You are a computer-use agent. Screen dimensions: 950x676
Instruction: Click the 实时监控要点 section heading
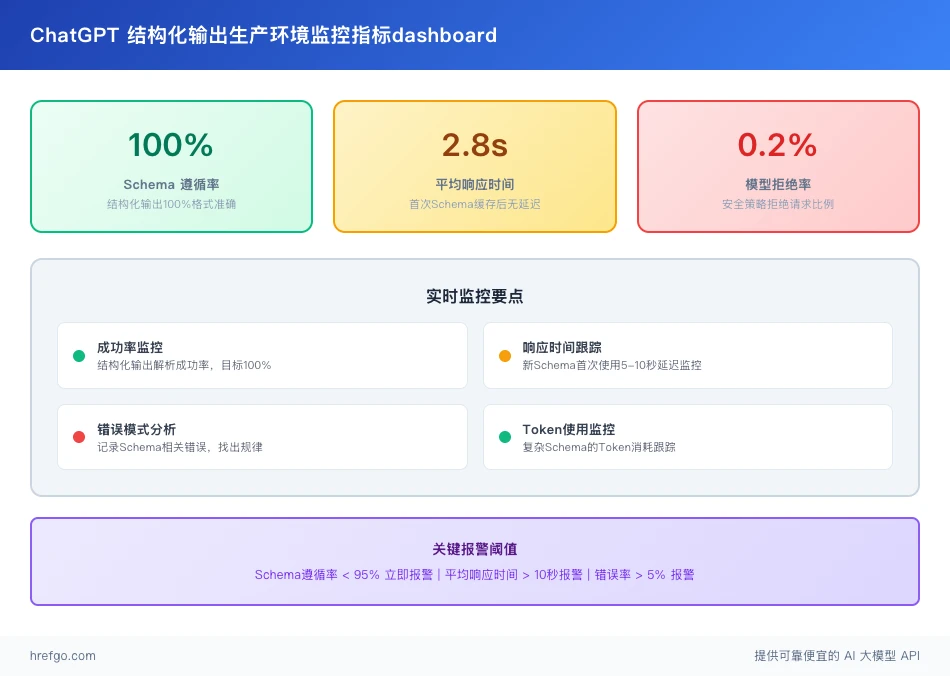[474, 296]
